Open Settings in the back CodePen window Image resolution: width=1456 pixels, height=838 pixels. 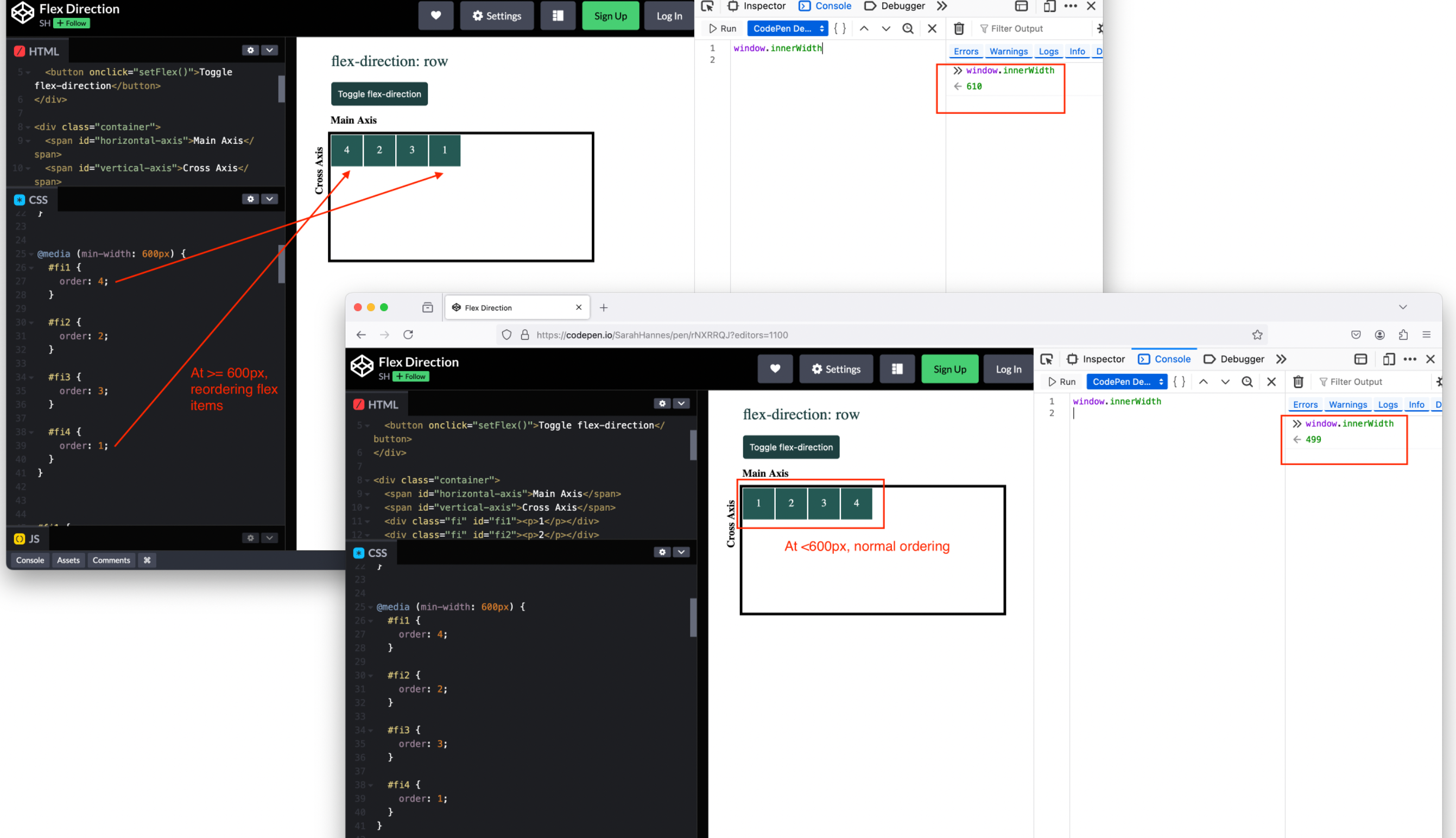pos(497,16)
